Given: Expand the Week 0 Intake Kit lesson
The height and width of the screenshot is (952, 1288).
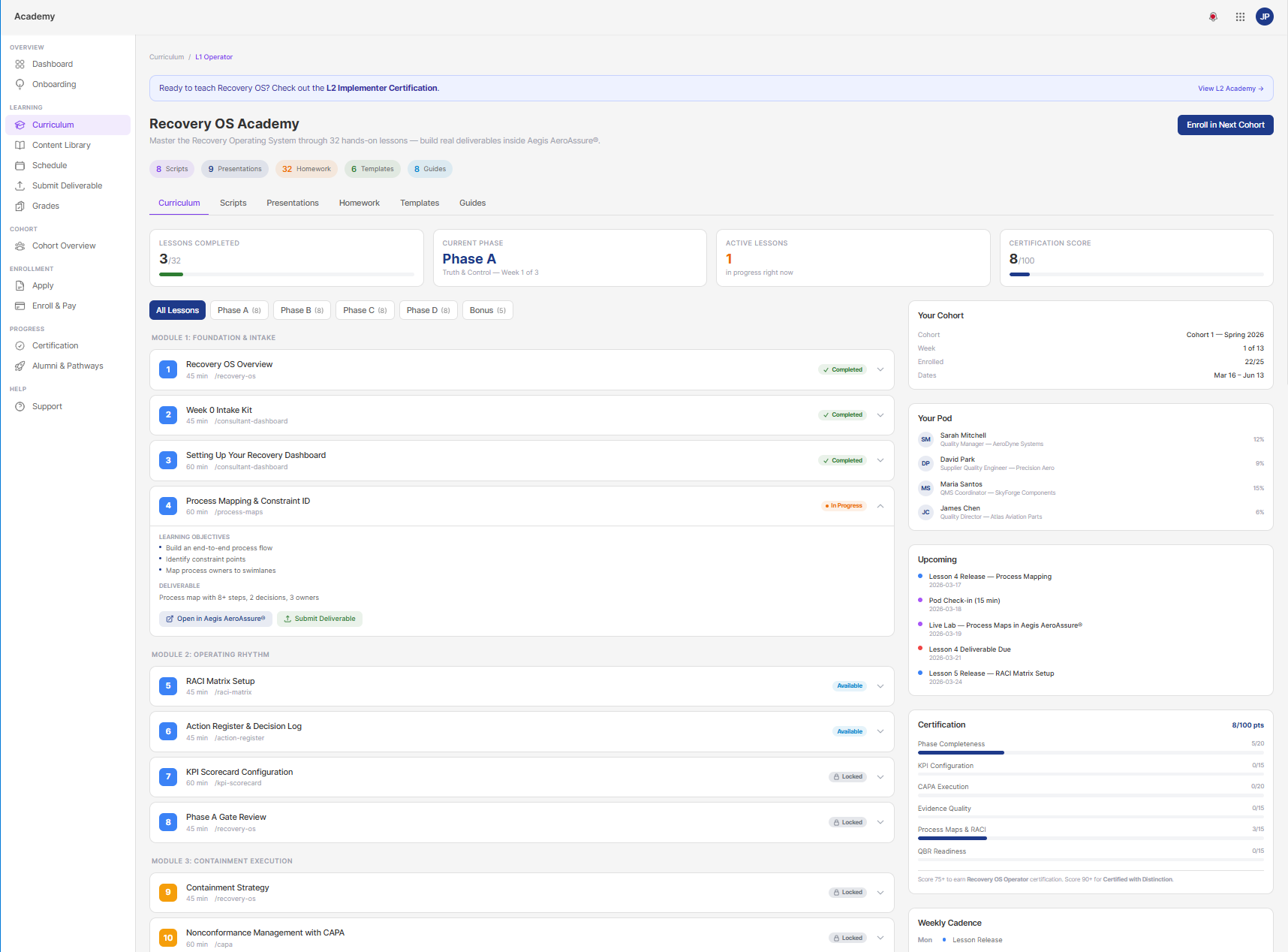Looking at the screenshot, I should click(x=880, y=415).
